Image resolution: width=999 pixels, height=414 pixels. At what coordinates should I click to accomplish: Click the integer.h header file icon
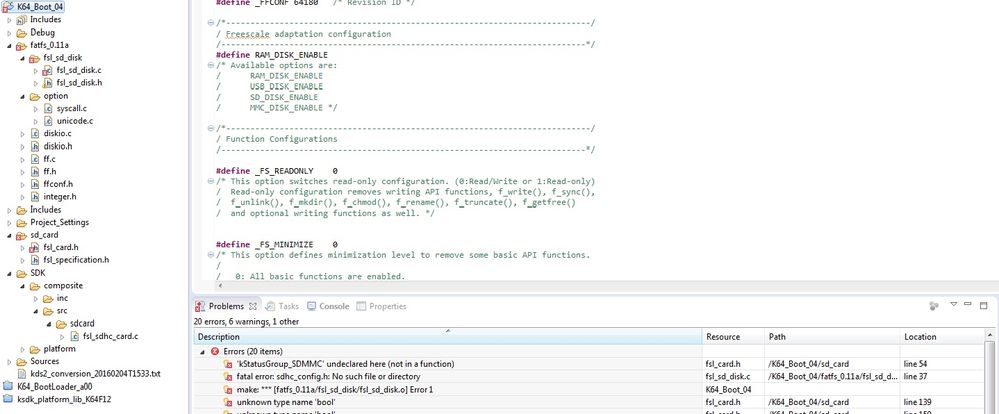(35, 197)
